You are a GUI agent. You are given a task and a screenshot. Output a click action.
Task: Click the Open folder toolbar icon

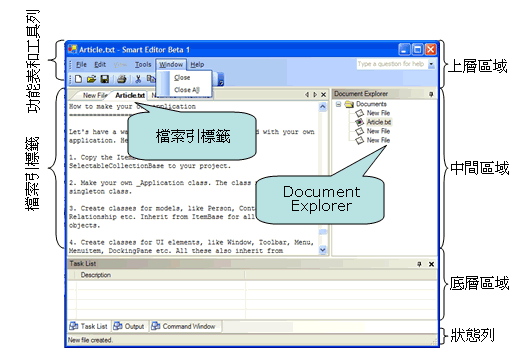coord(91,79)
